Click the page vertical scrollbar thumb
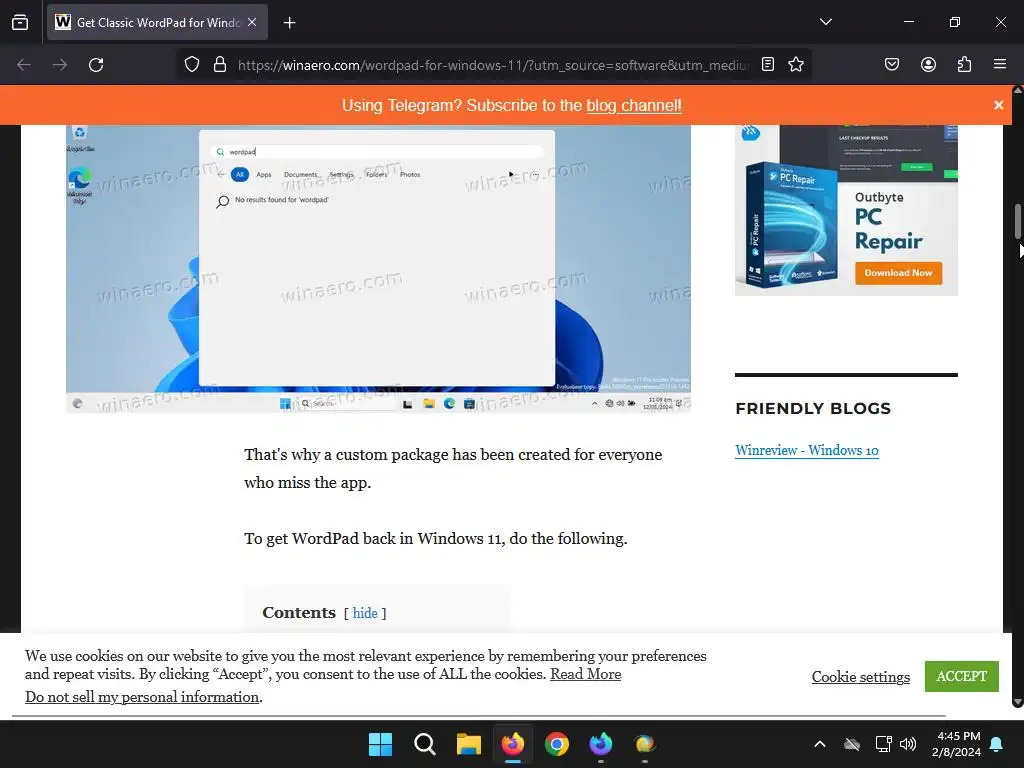1024x768 pixels. click(1017, 221)
